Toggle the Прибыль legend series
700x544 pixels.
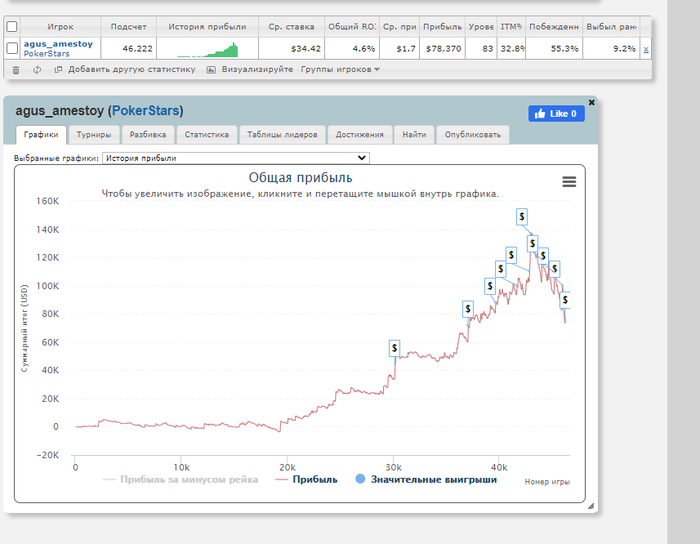tap(307, 480)
